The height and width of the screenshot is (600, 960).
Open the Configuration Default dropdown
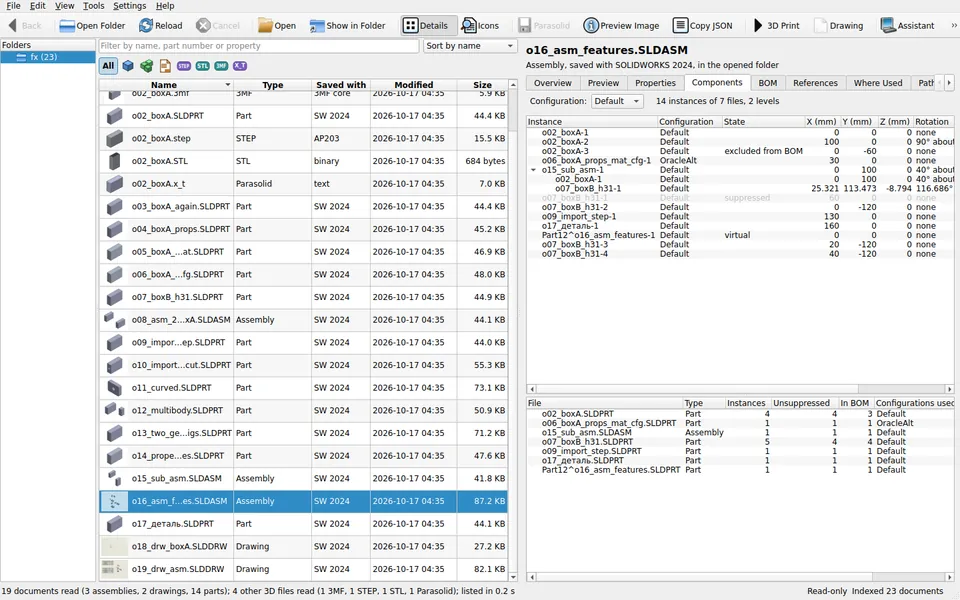click(x=617, y=101)
